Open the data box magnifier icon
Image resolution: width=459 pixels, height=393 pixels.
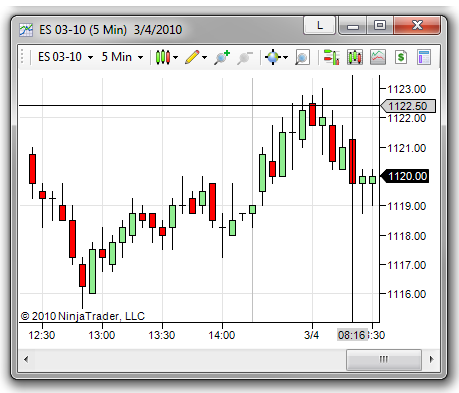[302, 57]
